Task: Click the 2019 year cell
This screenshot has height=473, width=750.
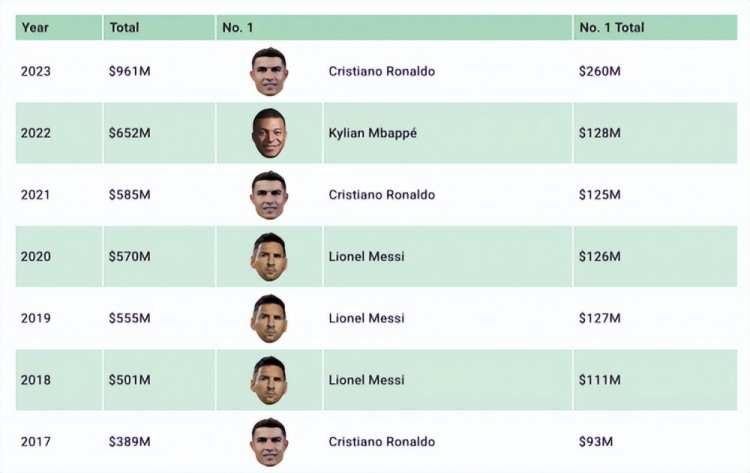Action: coord(36,318)
